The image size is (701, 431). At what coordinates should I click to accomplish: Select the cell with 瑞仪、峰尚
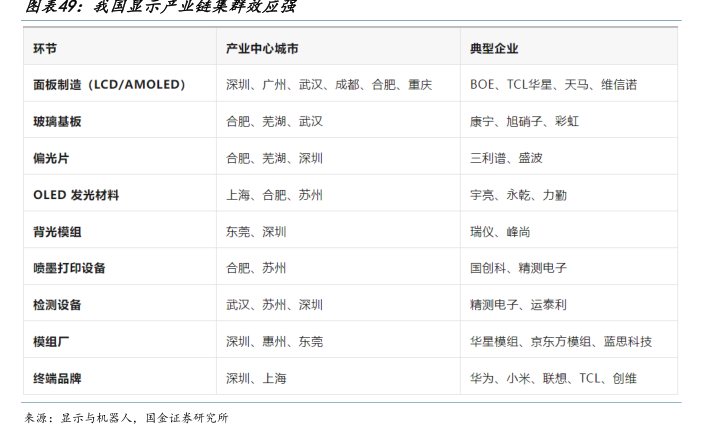pos(500,231)
